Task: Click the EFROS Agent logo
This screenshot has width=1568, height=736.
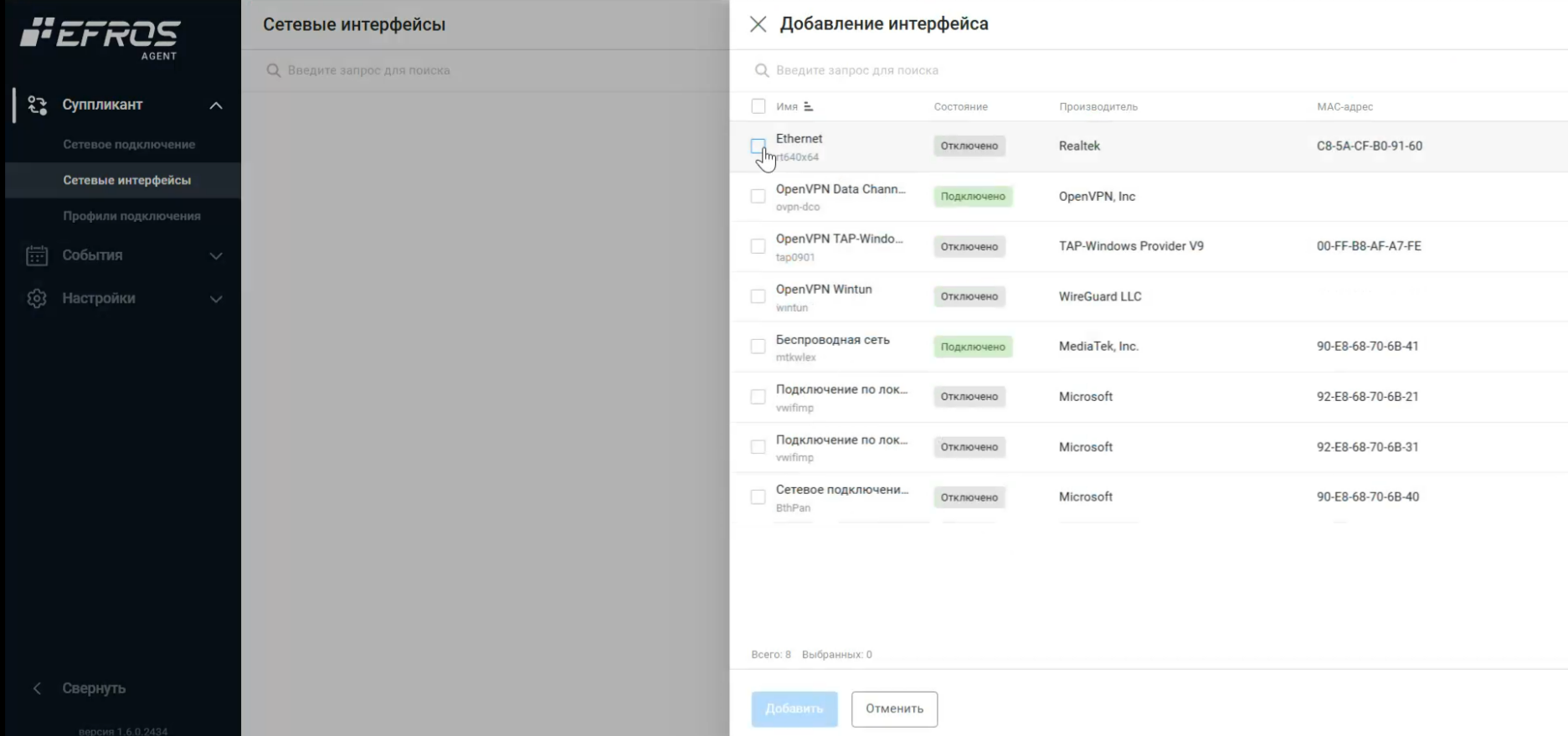Action: coord(100,38)
